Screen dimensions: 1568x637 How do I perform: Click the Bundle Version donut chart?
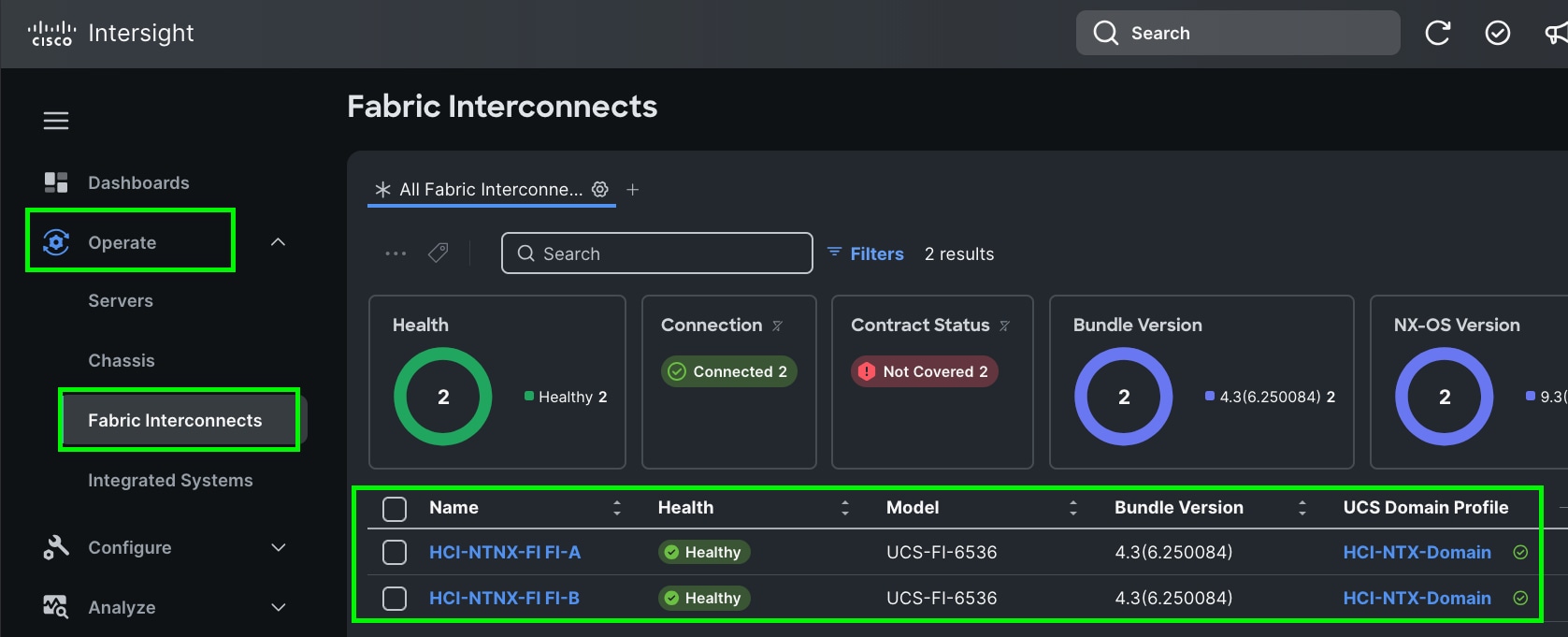[1124, 397]
